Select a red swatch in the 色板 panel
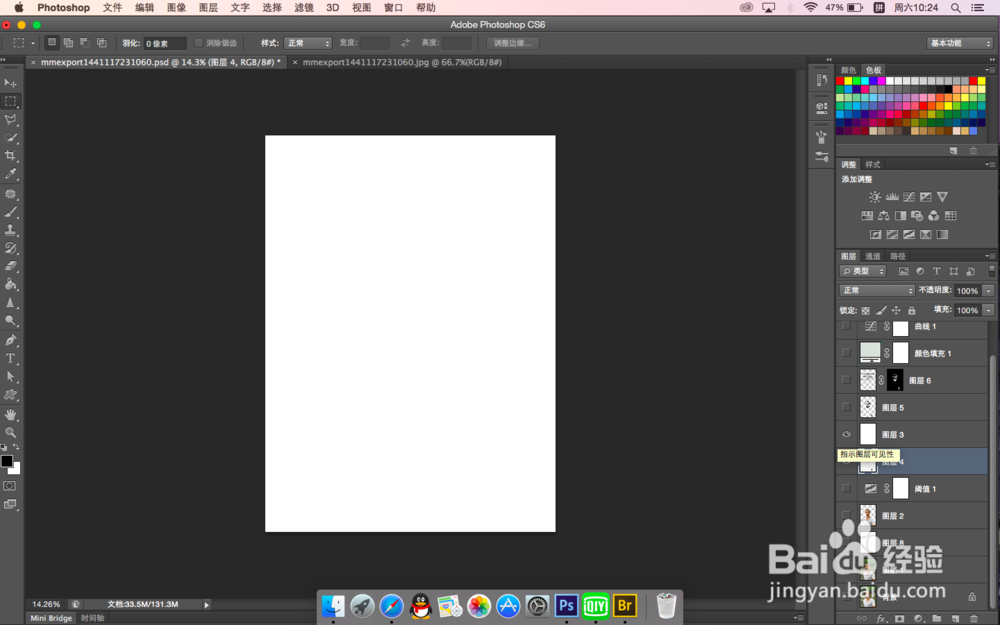 click(x=840, y=81)
